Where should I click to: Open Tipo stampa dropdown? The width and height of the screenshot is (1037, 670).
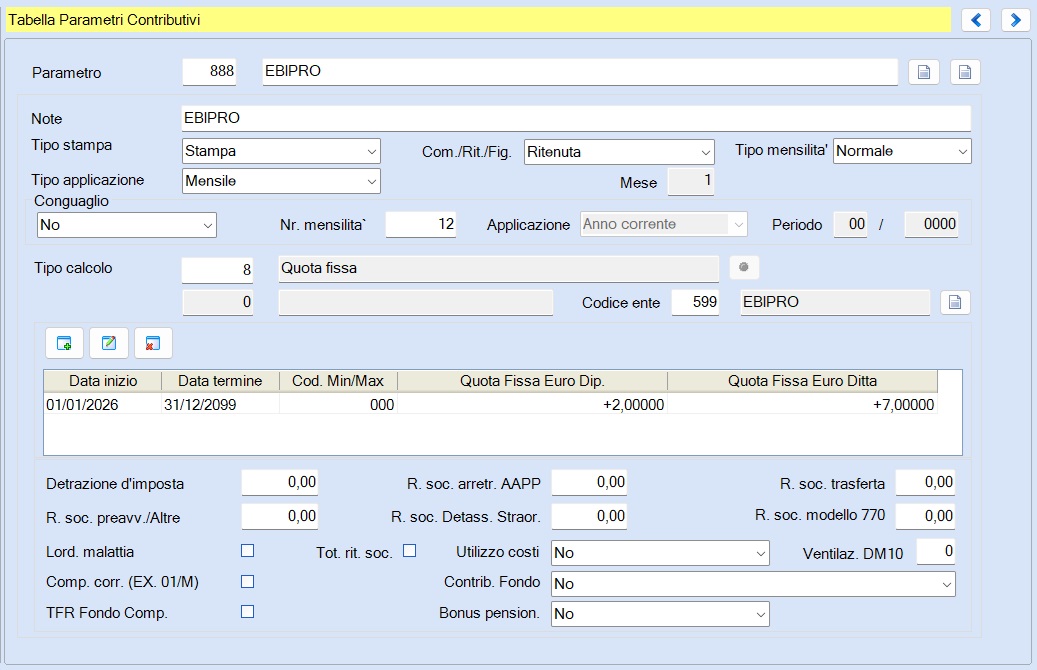[281, 151]
